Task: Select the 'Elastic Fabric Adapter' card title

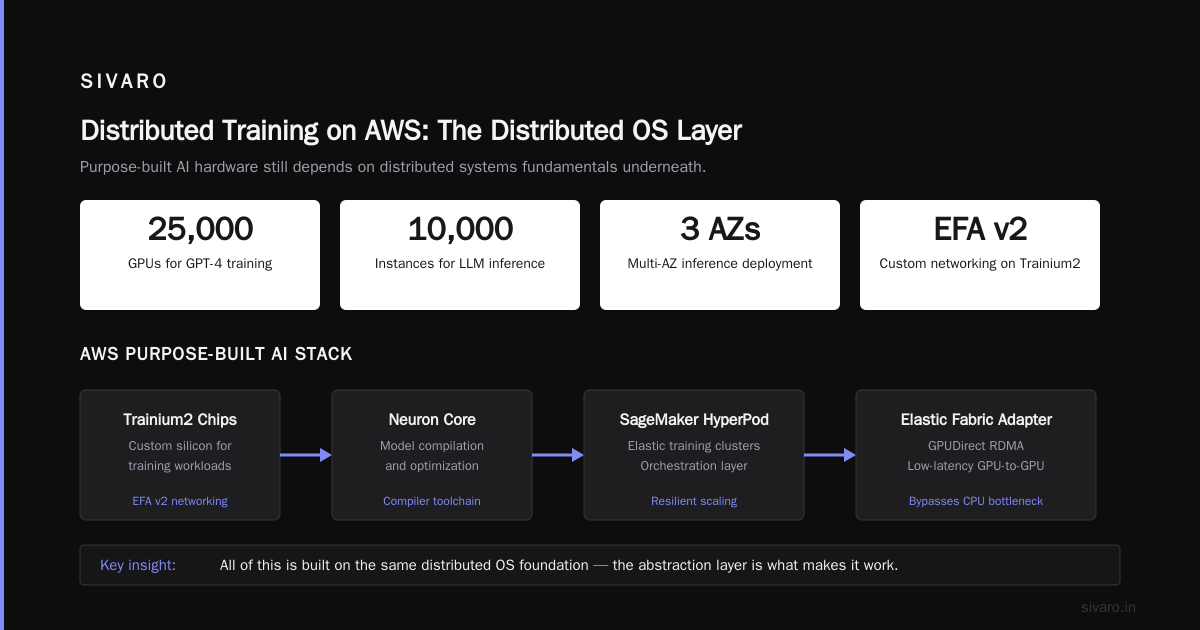Action: click(x=976, y=420)
